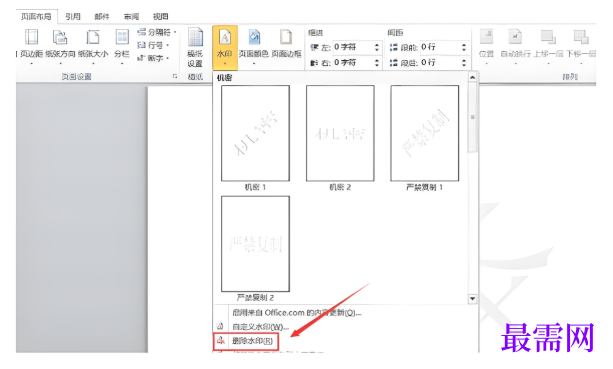Click the watermark gallery scroll down arrow

pyautogui.click(x=472, y=299)
